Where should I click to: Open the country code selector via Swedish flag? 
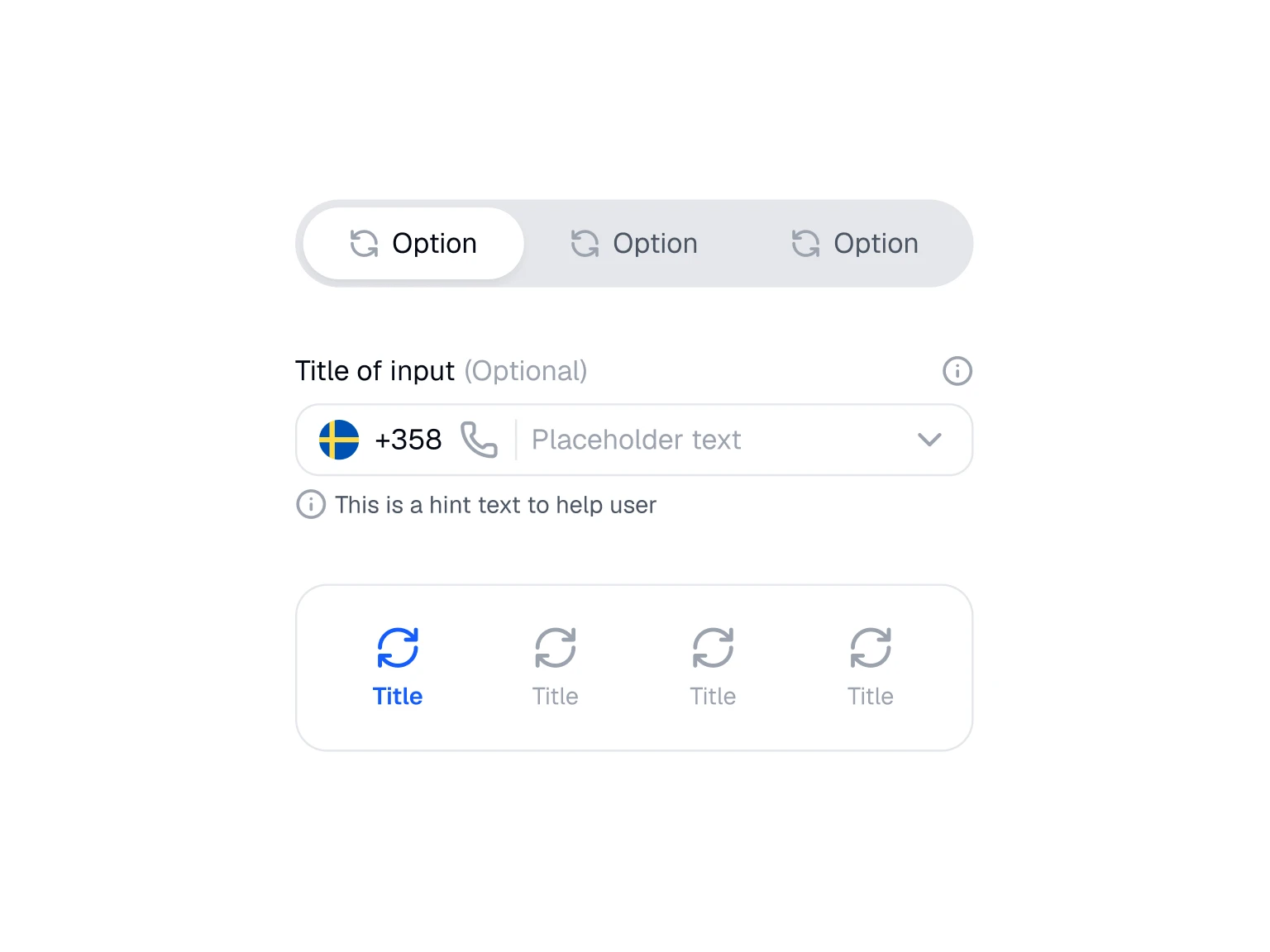[x=337, y=440]
